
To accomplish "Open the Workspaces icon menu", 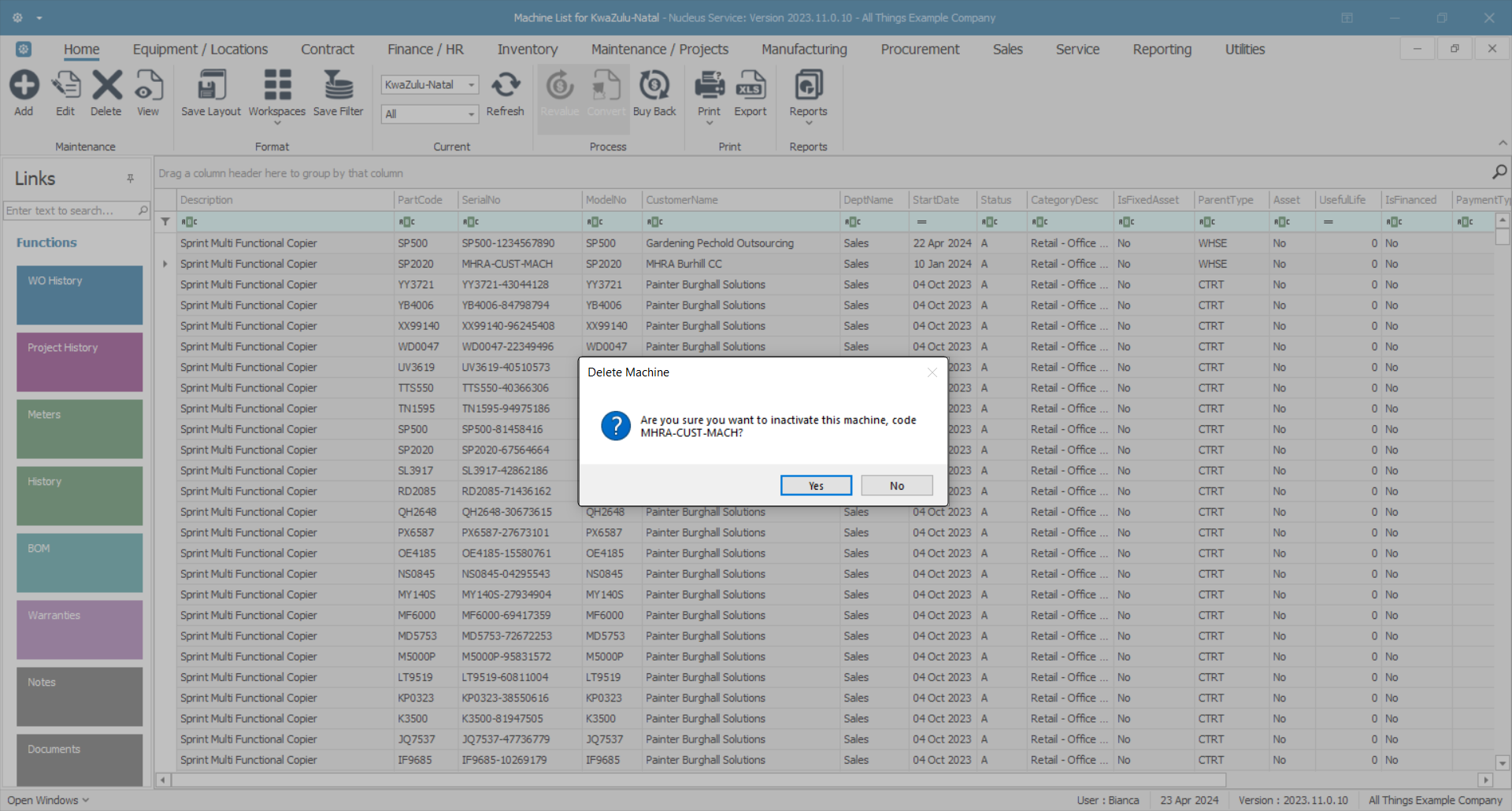I will coord(277,86).
